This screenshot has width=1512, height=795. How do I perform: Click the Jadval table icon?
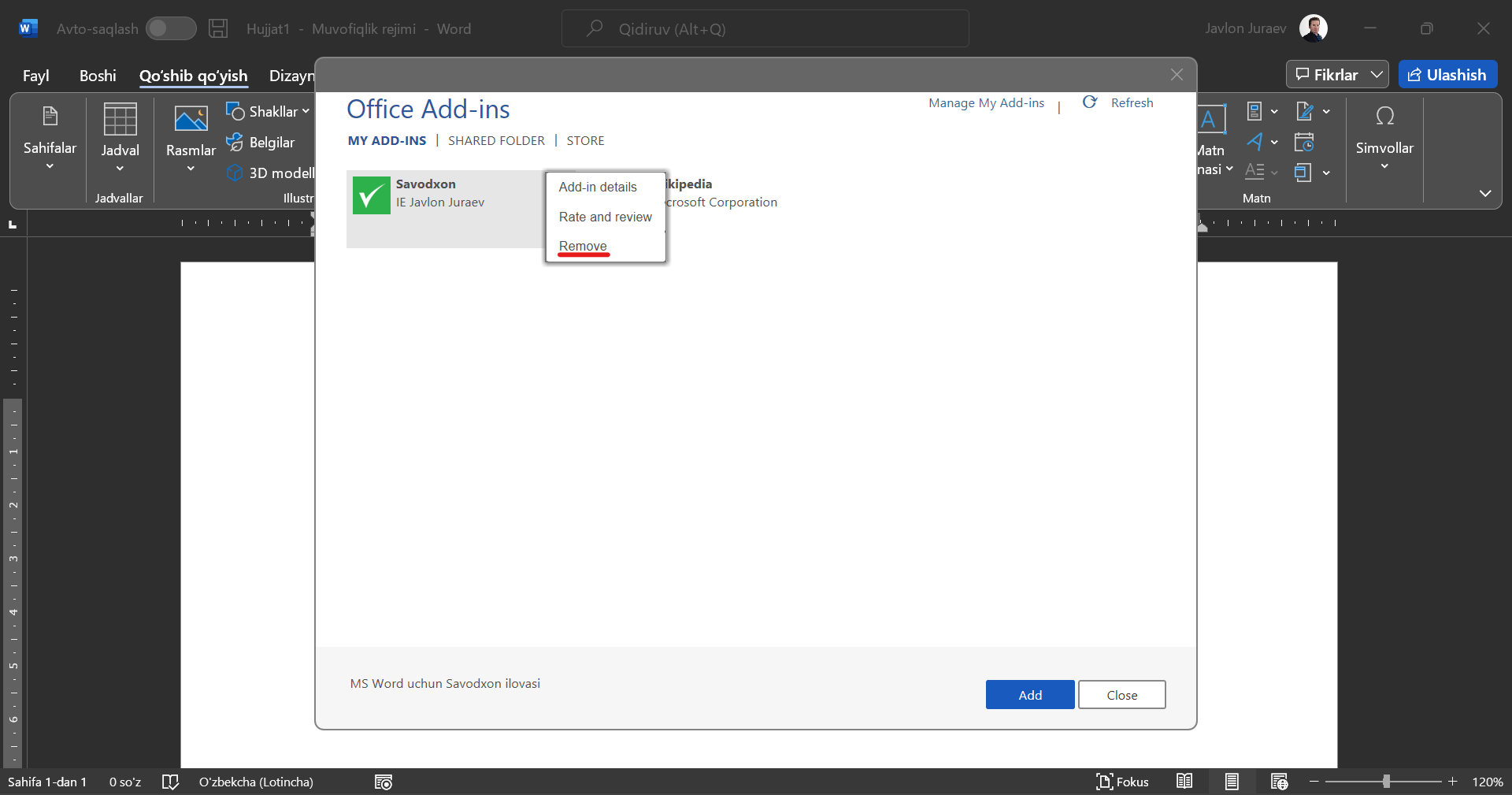pyautogui.click(x=120, y=120)
